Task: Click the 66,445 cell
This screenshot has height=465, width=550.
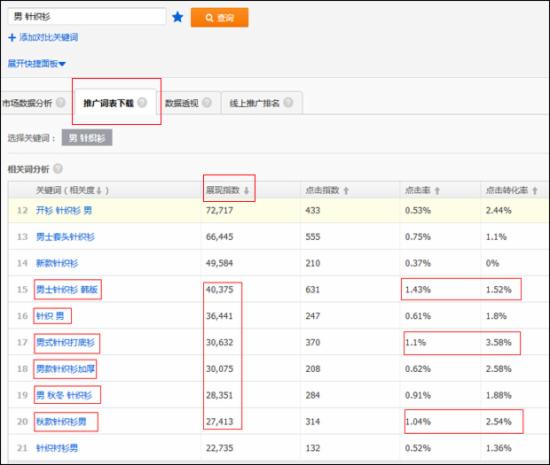Action: point(219,237)
